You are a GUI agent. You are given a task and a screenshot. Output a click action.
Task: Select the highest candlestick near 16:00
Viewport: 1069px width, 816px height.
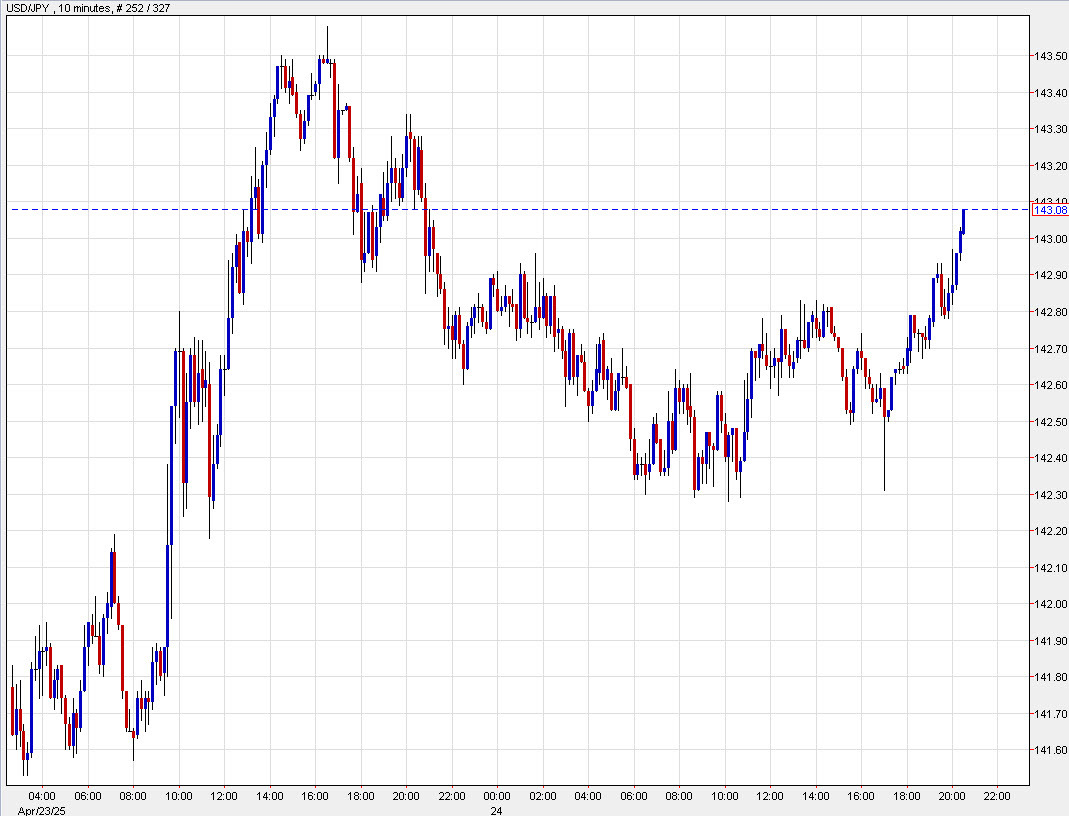click(x=326, y=50)
